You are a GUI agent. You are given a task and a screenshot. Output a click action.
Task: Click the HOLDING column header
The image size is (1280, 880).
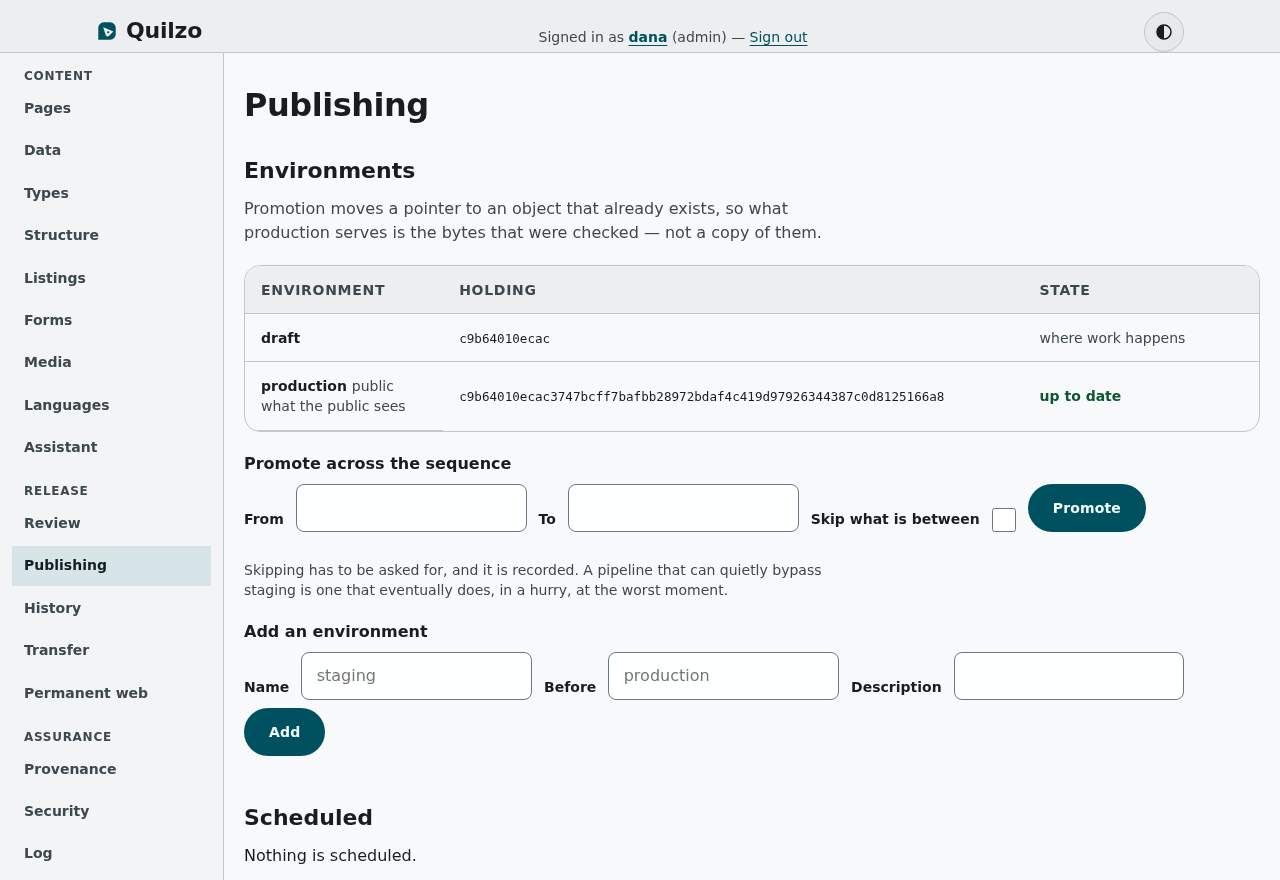(x=498, y=290)
